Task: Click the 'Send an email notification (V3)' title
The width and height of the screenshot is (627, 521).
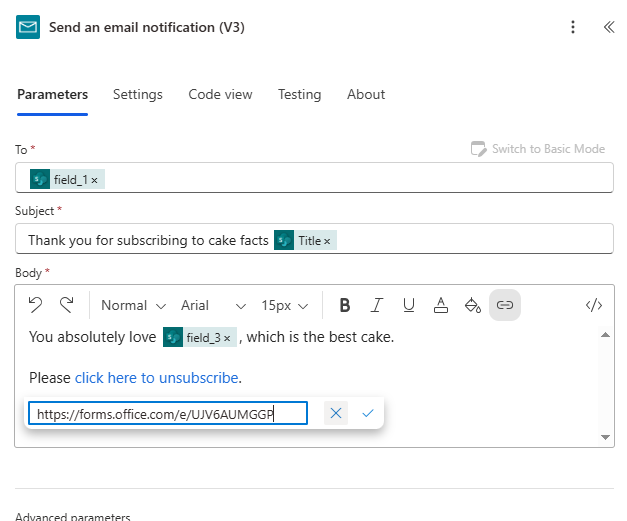Action: 147,27
